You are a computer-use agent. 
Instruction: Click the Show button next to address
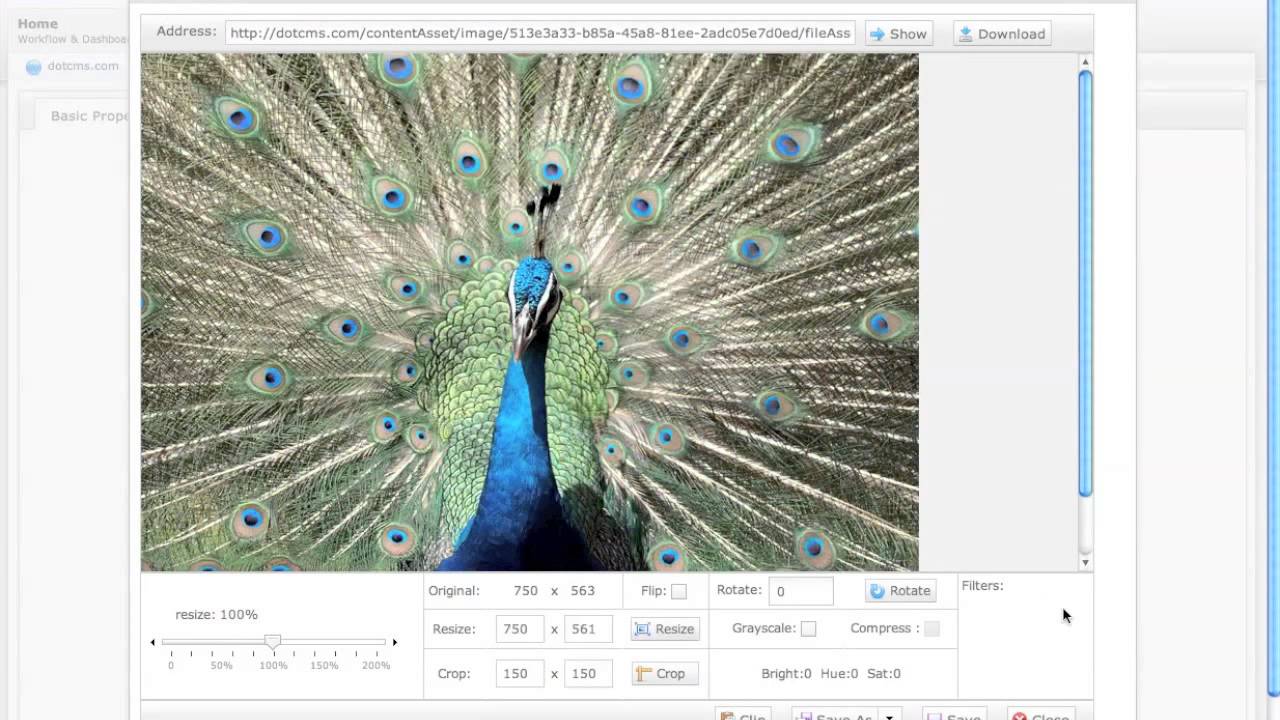point(898,34)
